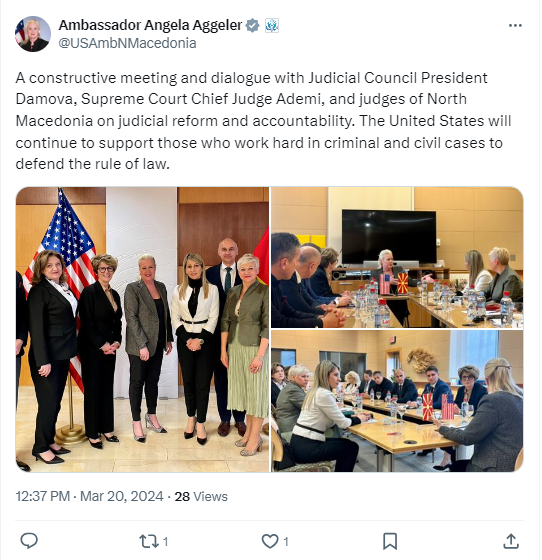
Task: Repost using the retweet arrows icon
Action: point(149,541)
